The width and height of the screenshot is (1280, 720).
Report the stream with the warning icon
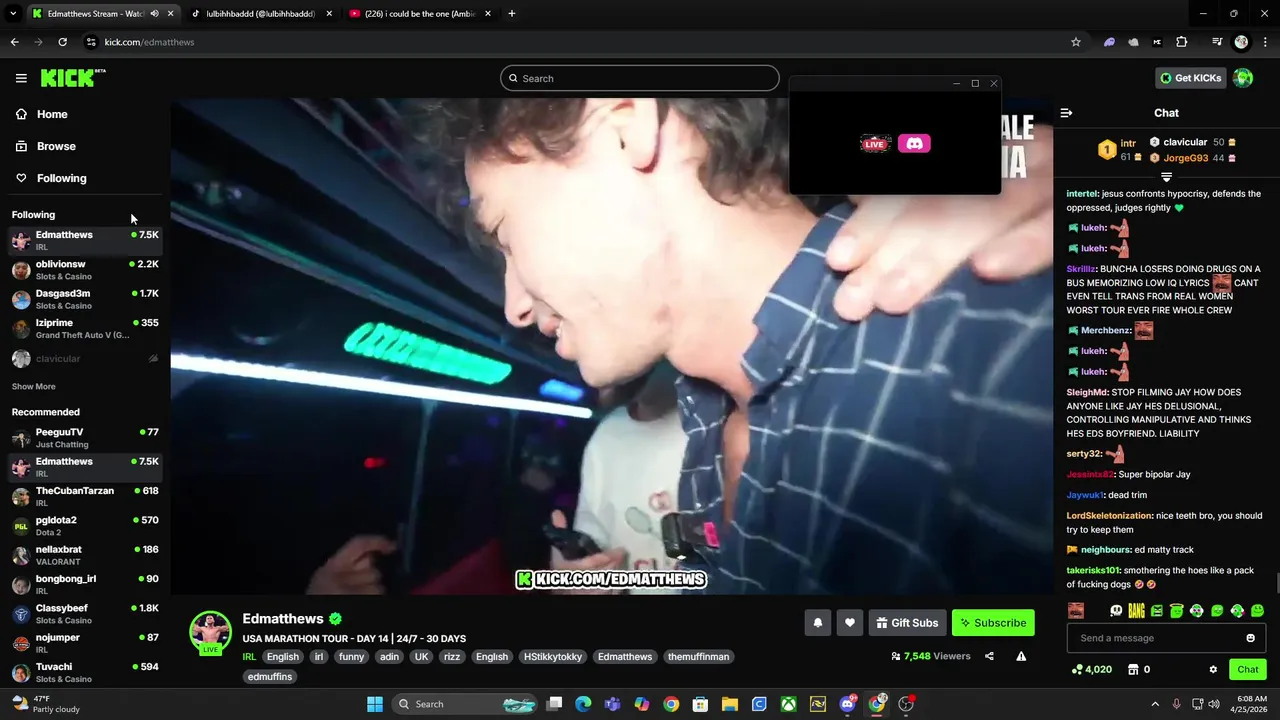(1021, 656)
